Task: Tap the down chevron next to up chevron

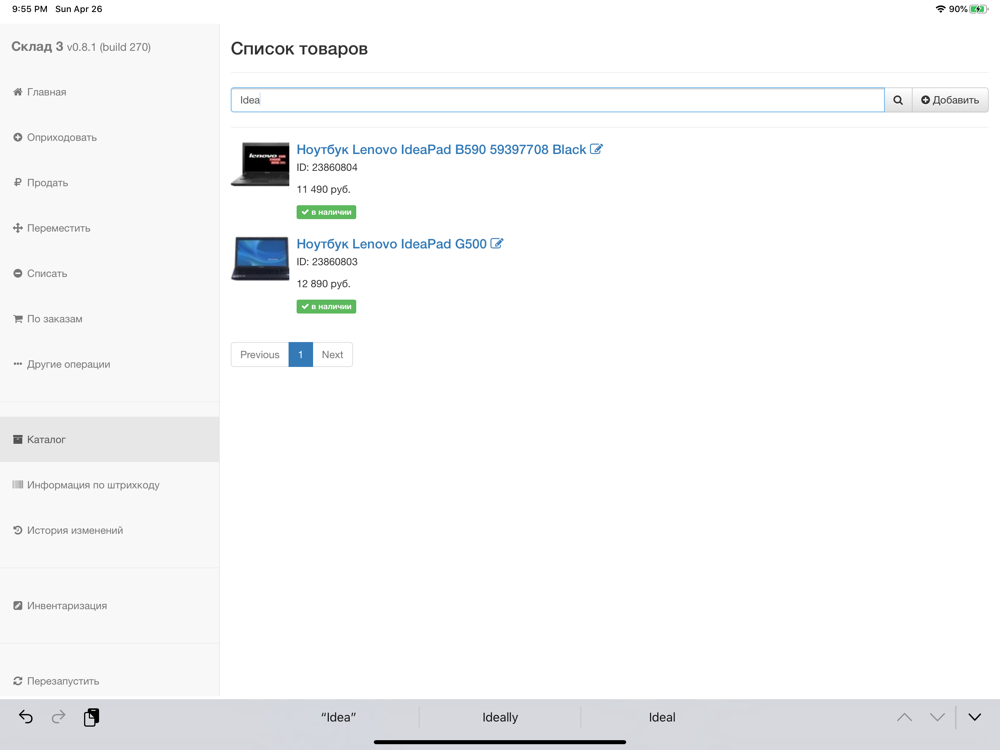Action: [x=937, y=717]
